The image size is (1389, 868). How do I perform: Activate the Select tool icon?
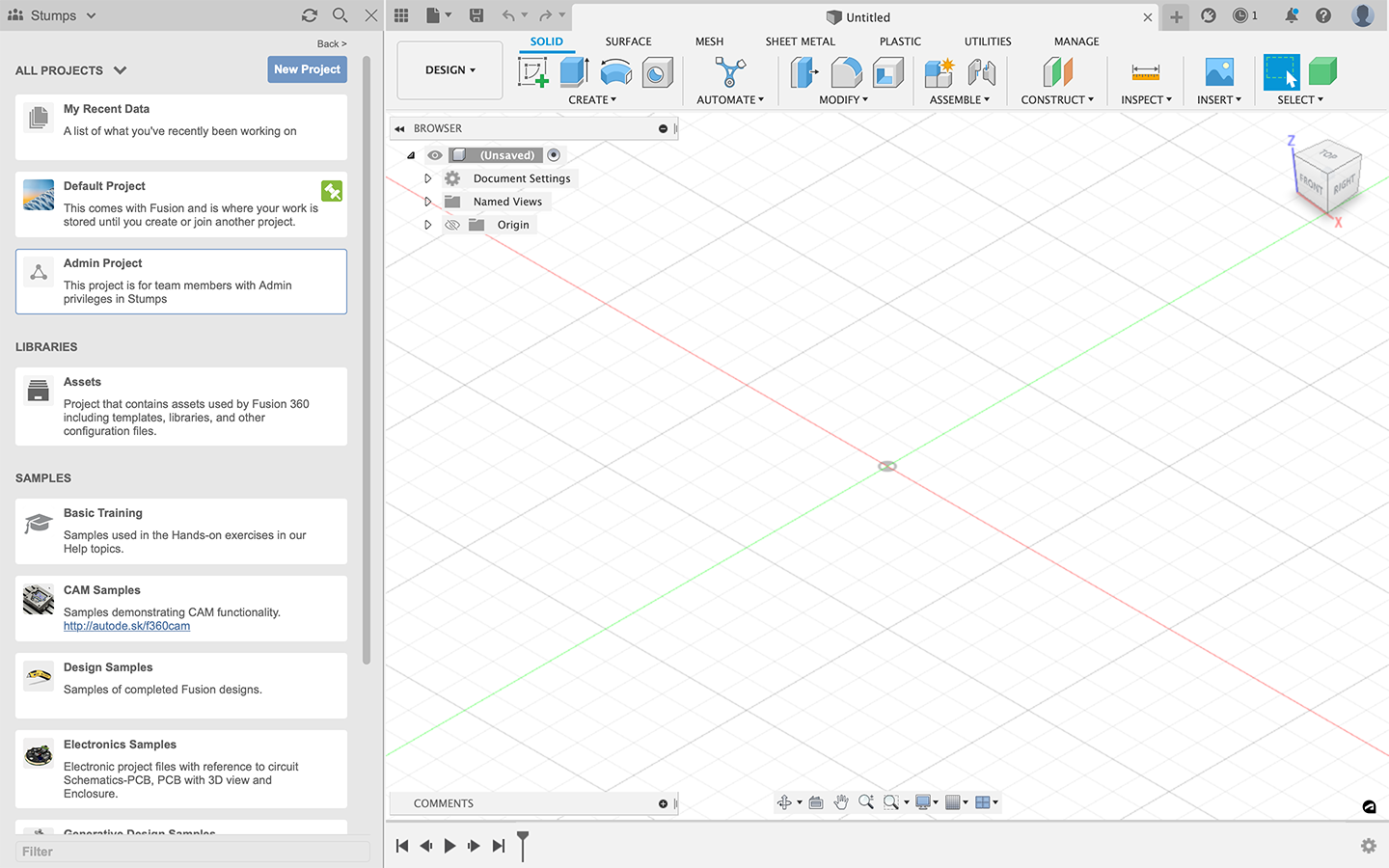tap(1282, 72)
